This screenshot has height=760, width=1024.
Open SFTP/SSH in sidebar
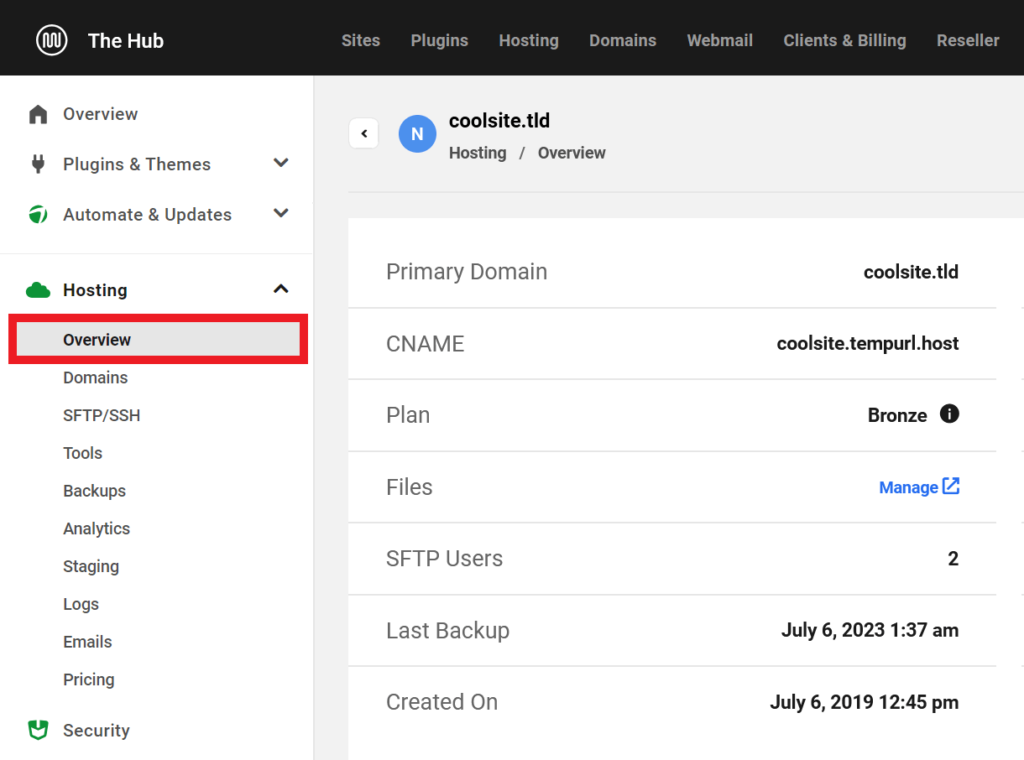click(101, 415)
